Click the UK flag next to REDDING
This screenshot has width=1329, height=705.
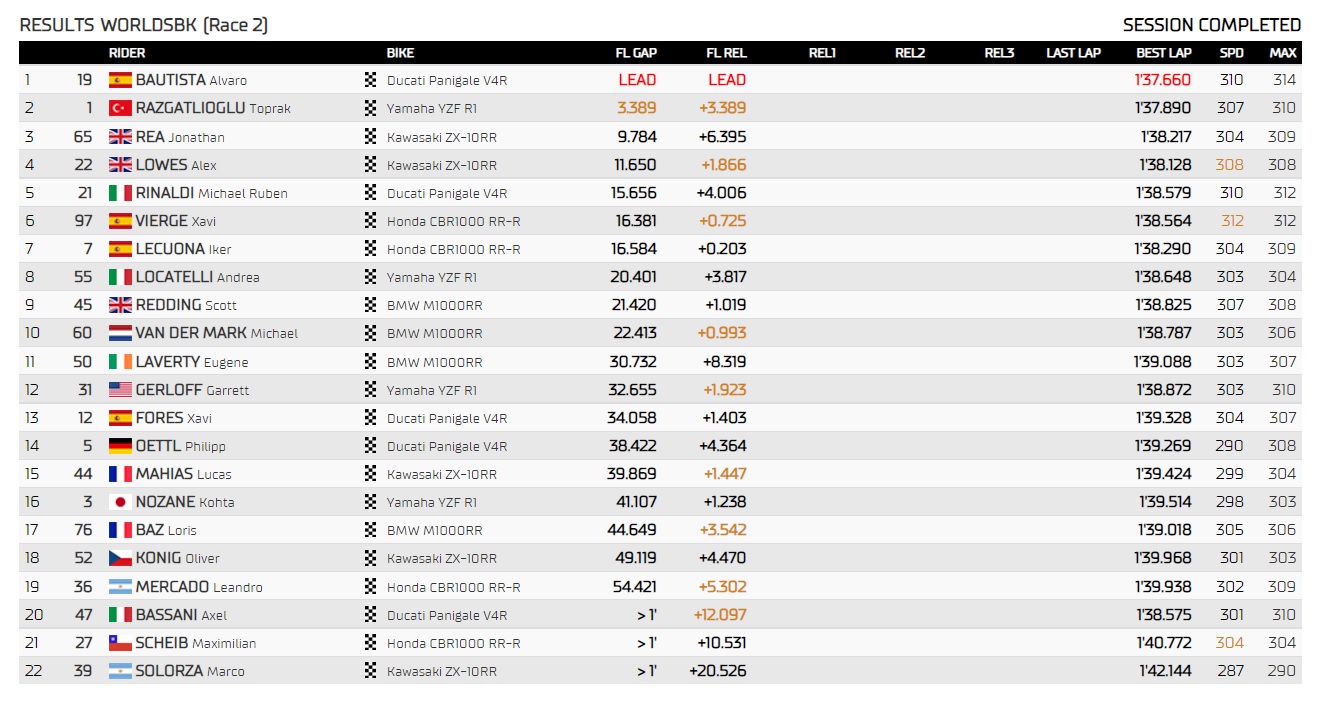(x=120, y=305)
